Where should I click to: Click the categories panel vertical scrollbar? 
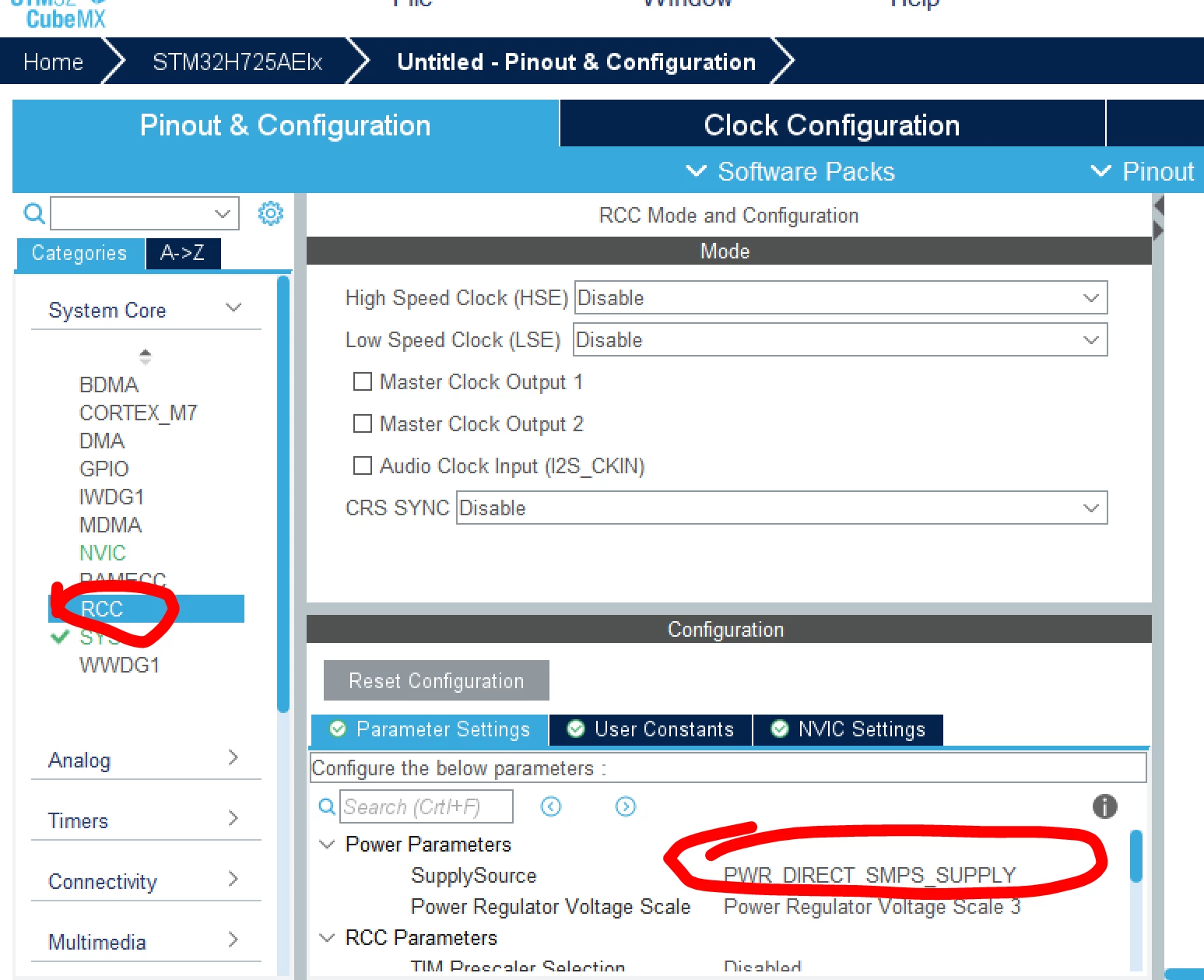point(283,494)
